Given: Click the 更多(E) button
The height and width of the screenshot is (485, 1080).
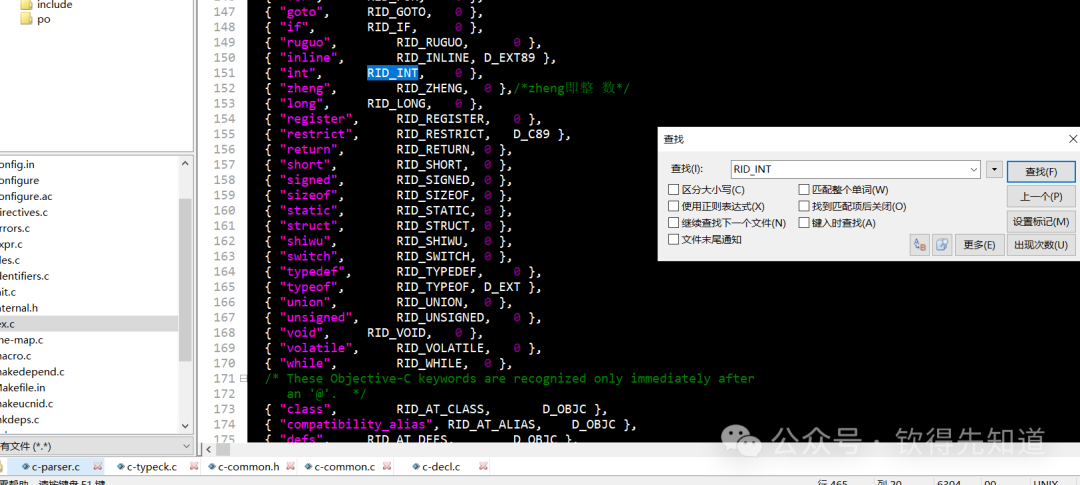Looking at the screenshot, I should pos(979,245).
